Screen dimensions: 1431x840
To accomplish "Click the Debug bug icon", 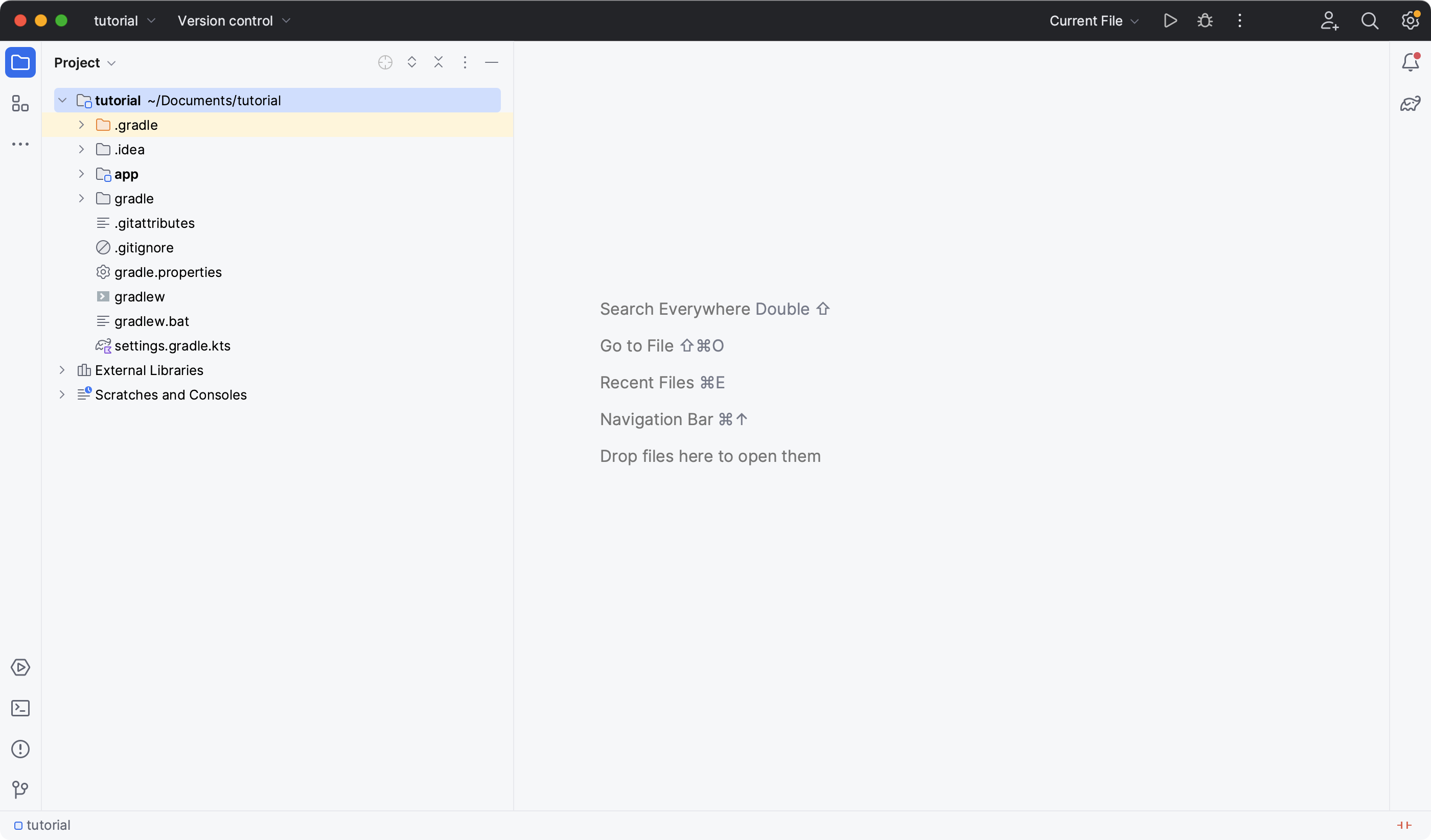I will 1205,21.
